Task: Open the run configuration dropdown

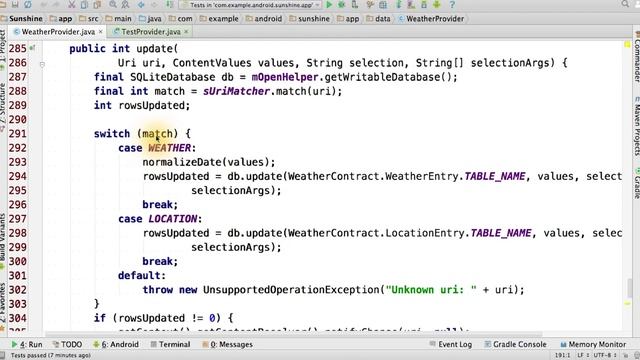Action: click(250, 5)
